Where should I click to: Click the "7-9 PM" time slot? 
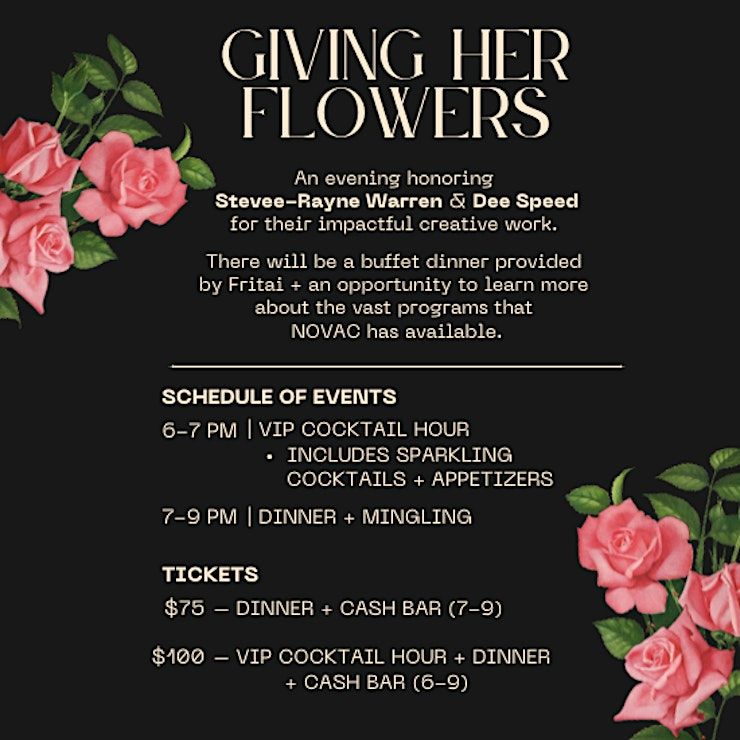click(x=200, y=517)
